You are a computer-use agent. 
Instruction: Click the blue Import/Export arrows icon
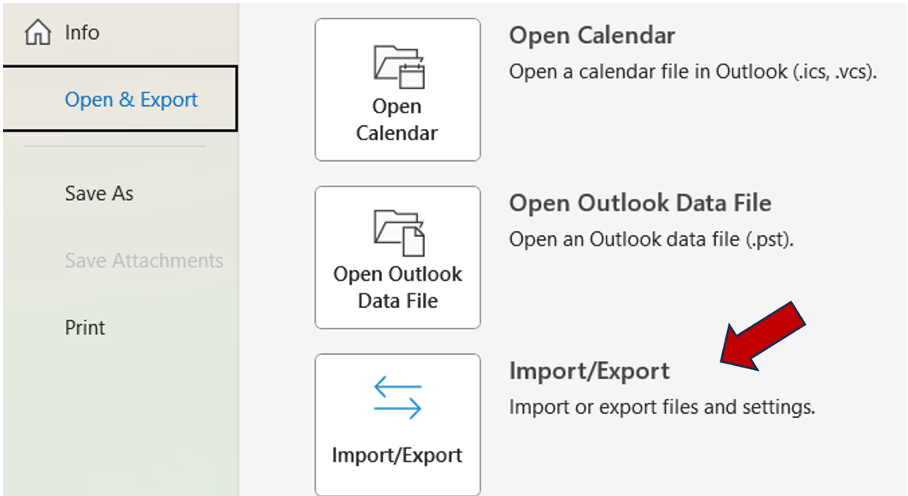398,398
